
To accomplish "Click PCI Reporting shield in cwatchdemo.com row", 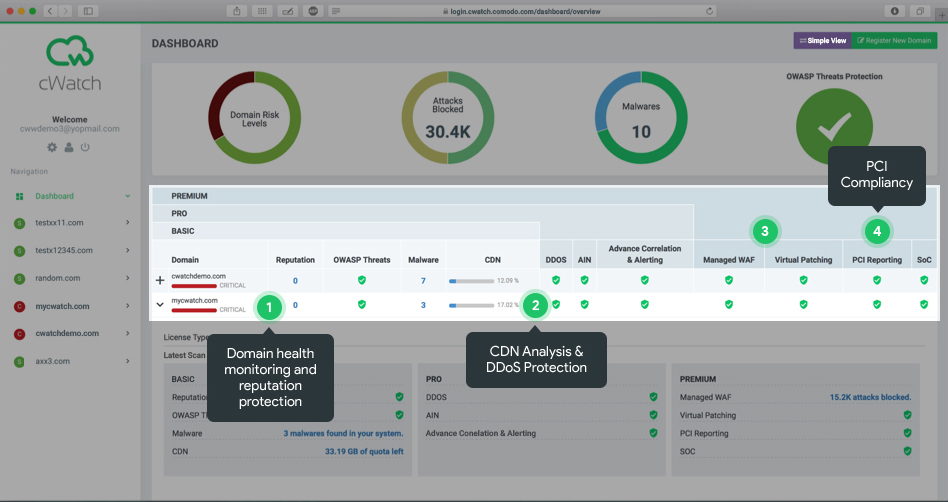I will click(877, 280).
